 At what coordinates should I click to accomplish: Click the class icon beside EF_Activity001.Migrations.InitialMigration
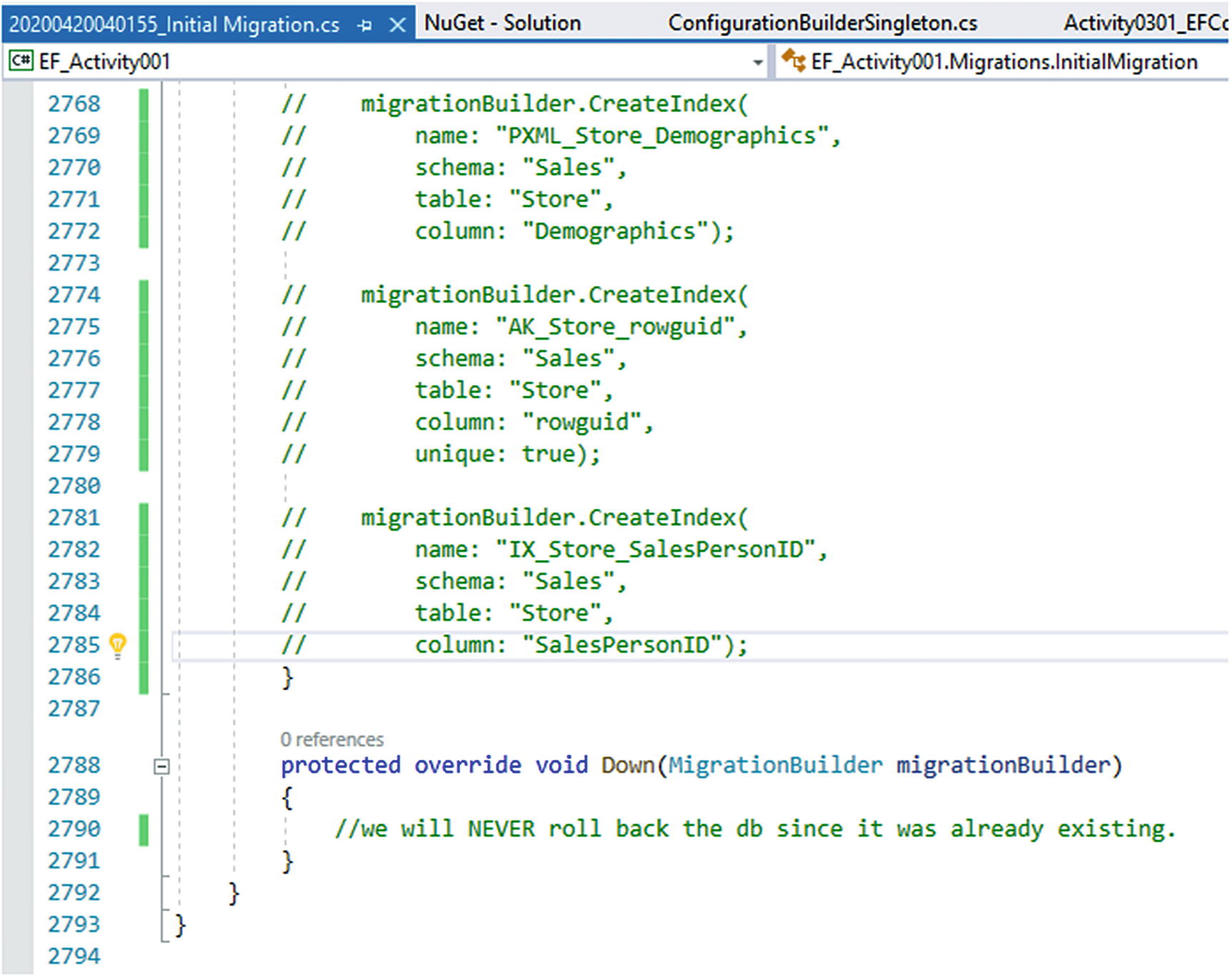(x=793, y=61)
